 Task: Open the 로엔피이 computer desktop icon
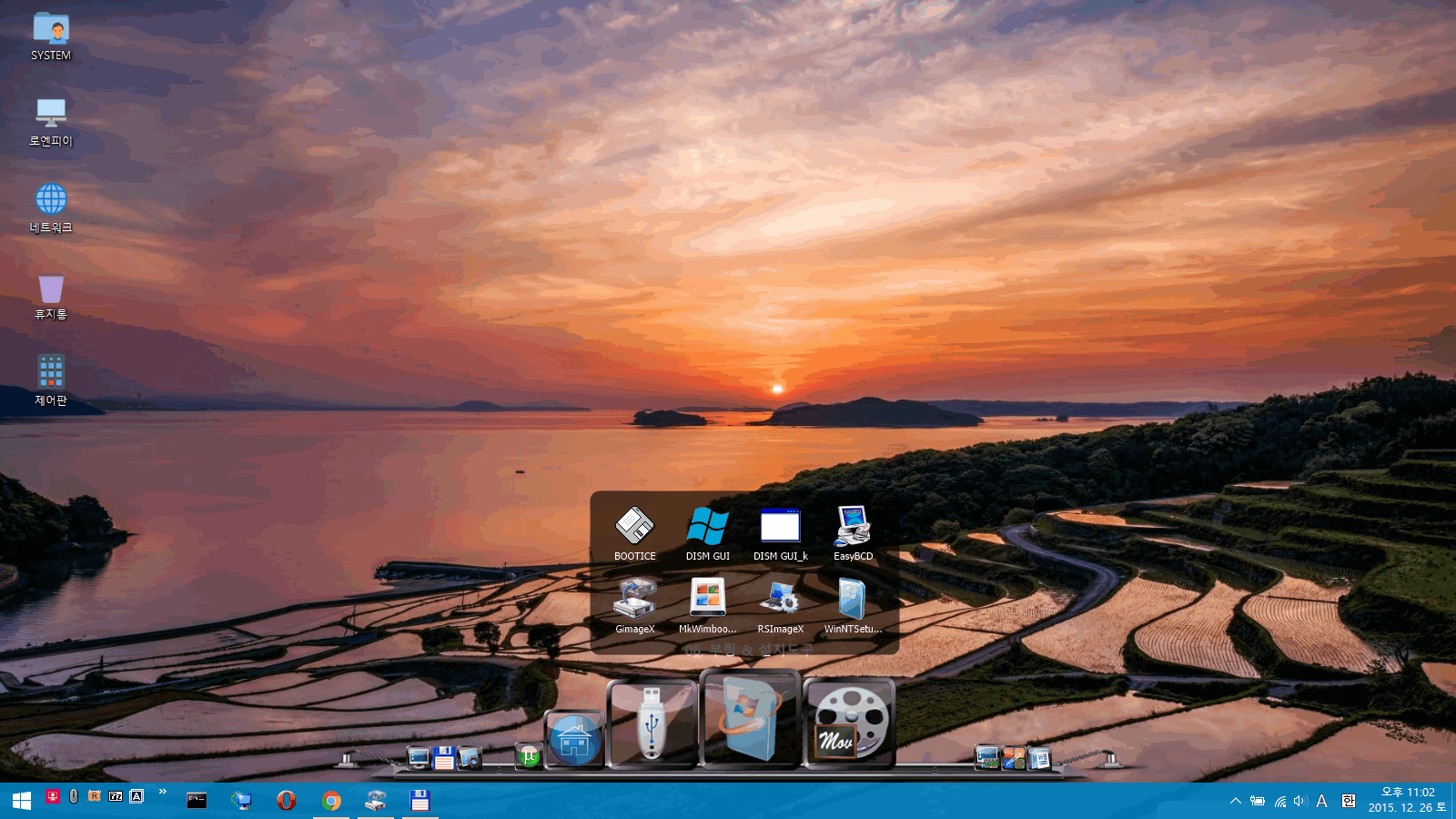click(51, 123)
